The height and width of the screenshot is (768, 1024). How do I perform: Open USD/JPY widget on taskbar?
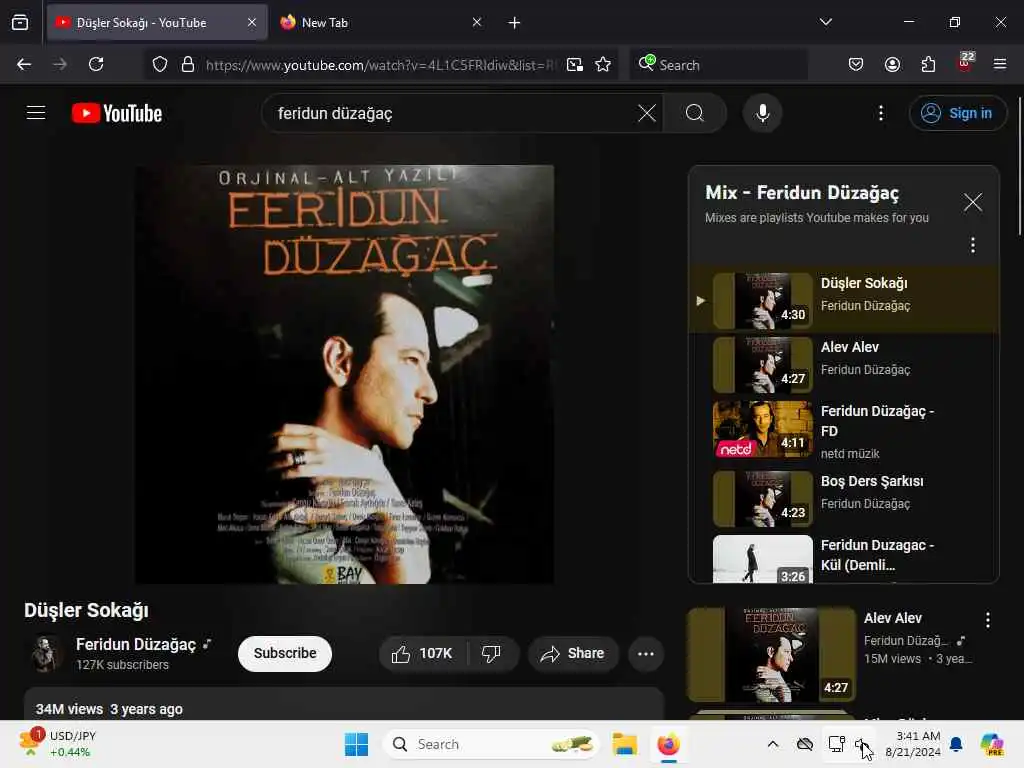point(59,744)
